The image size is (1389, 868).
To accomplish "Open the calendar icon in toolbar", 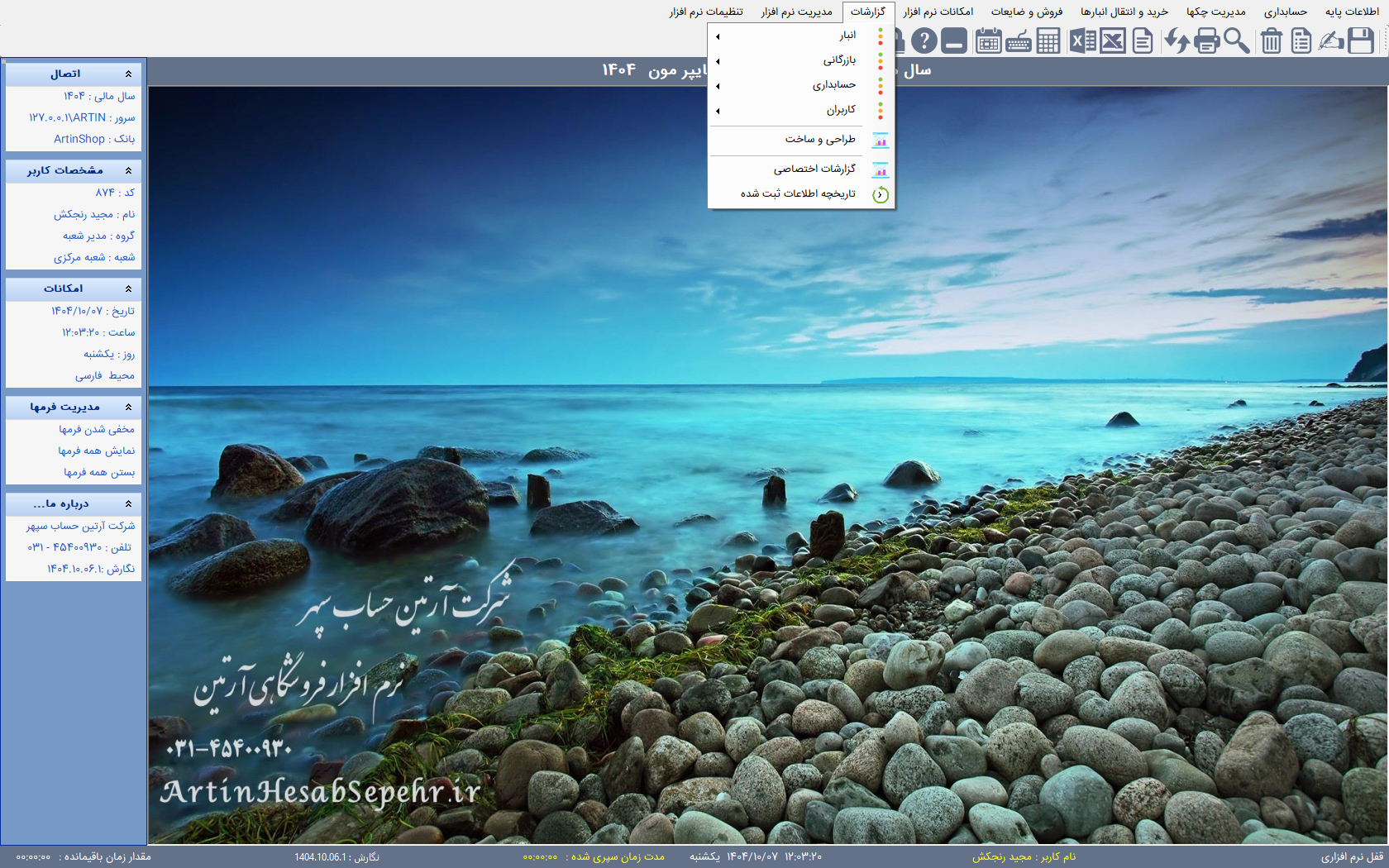I will [988, 41].
